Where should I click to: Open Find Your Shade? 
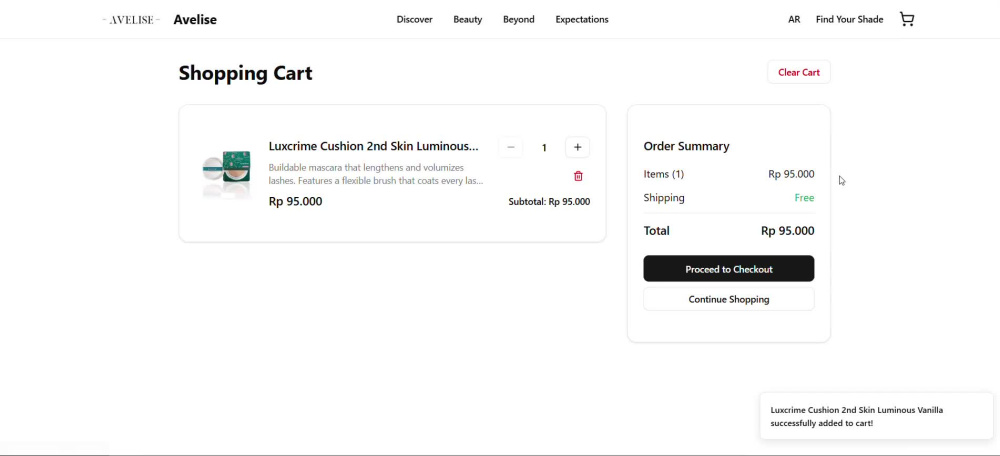pos(849,20)
